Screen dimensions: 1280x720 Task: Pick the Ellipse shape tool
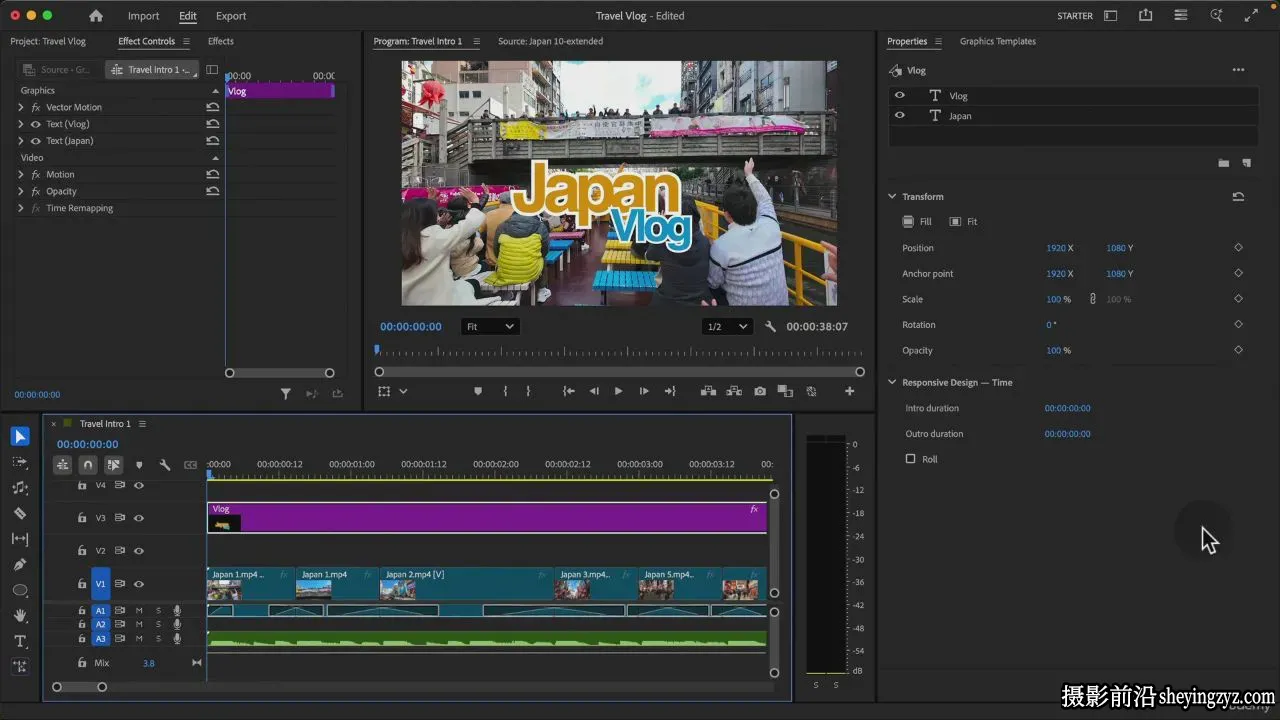click(x=20, y=590)
